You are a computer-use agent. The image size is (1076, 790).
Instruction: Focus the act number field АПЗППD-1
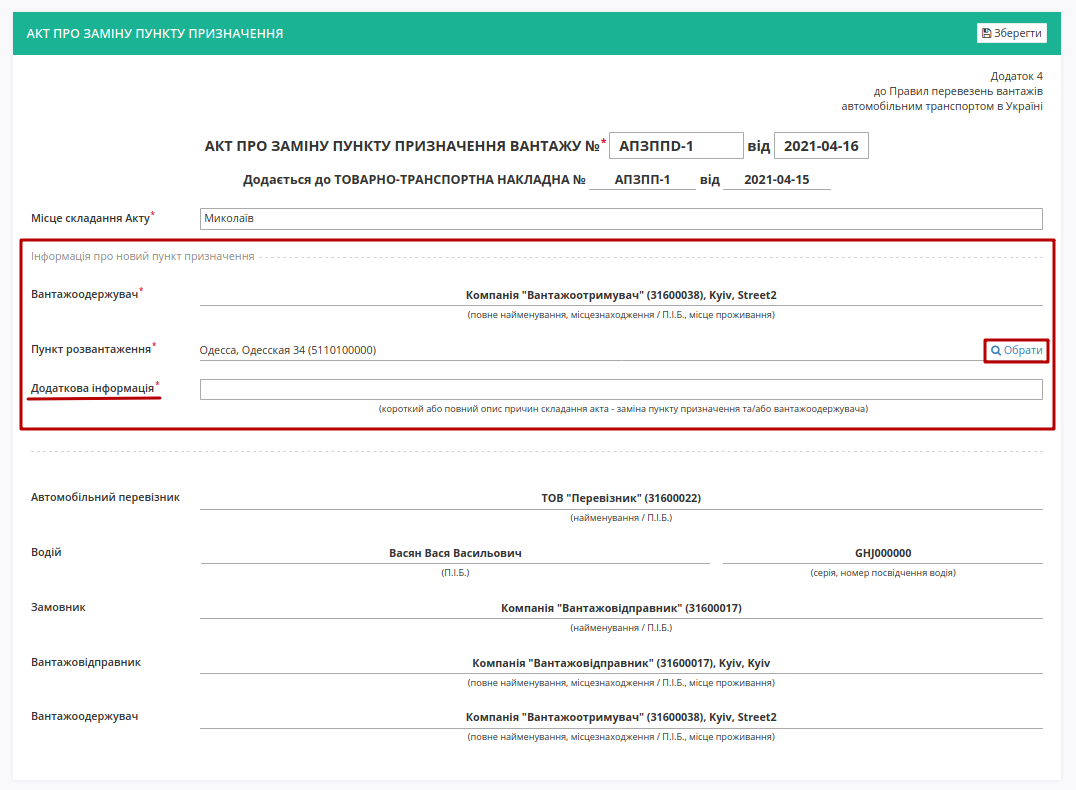click(676, 146)
